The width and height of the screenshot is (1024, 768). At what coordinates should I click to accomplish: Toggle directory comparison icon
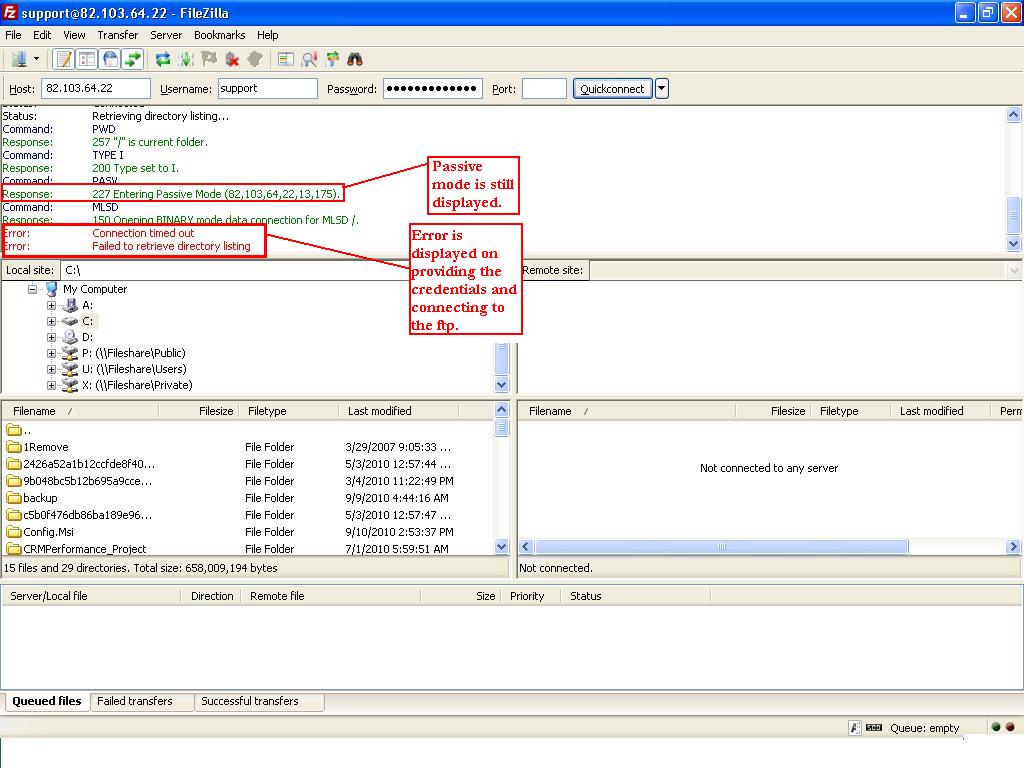[x=309, y=59]
